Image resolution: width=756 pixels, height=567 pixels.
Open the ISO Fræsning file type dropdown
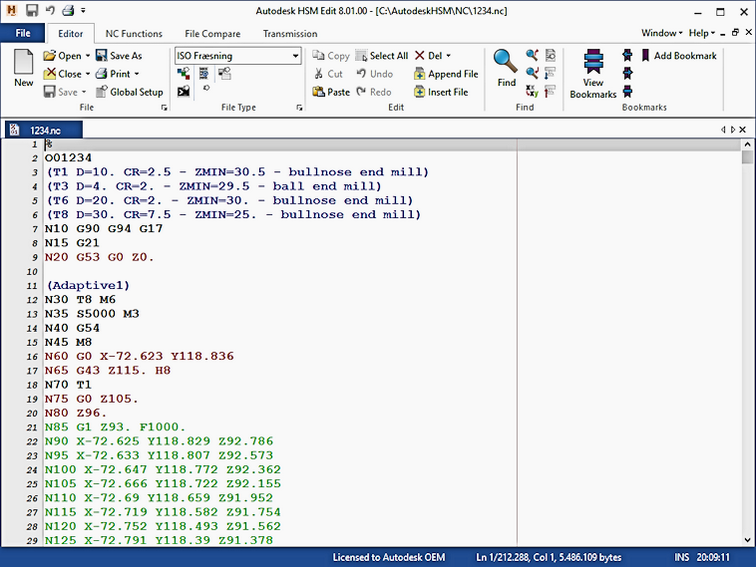tap(295, 57)
